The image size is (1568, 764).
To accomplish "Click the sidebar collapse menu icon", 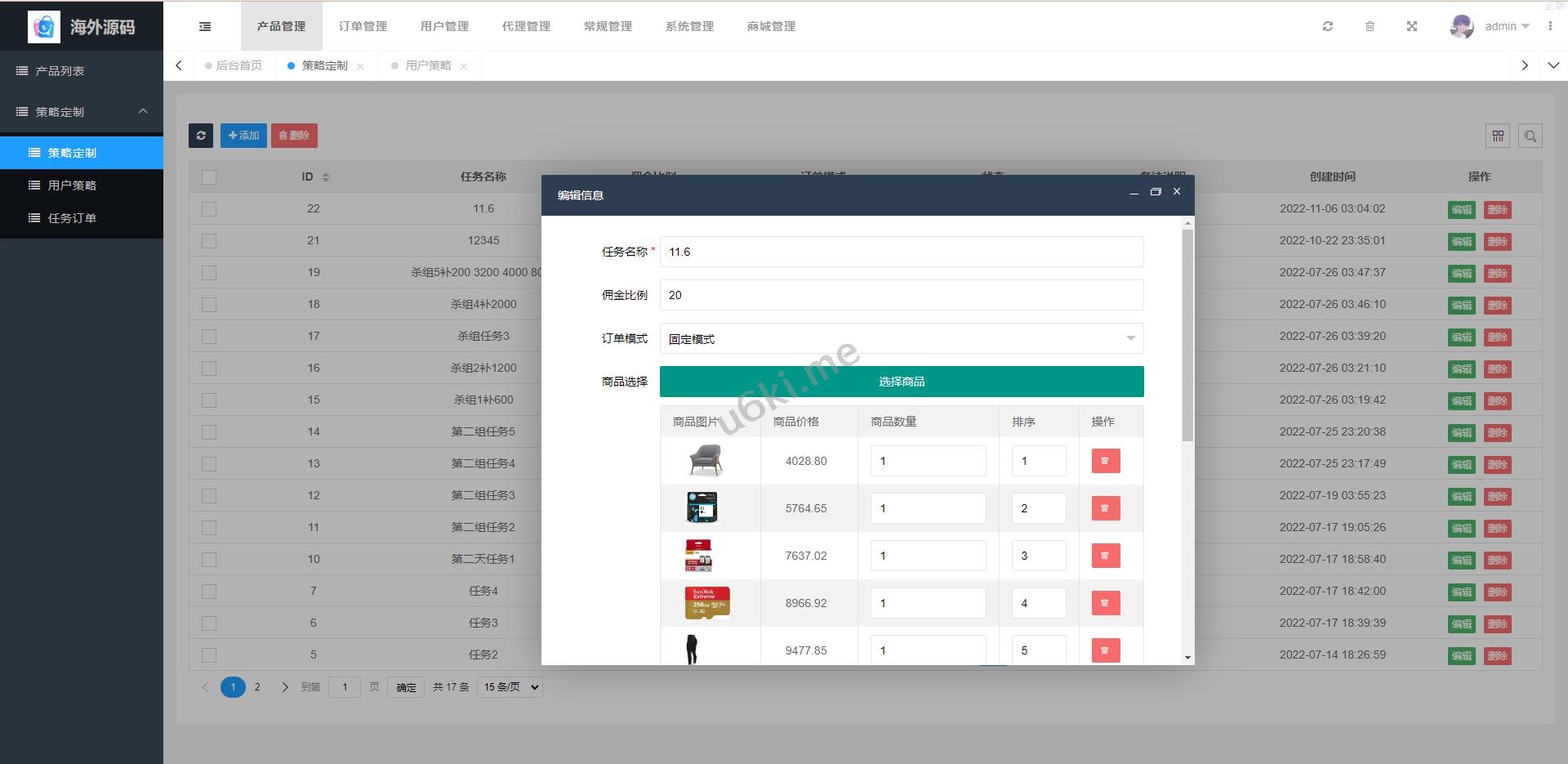I will point(205,26).
